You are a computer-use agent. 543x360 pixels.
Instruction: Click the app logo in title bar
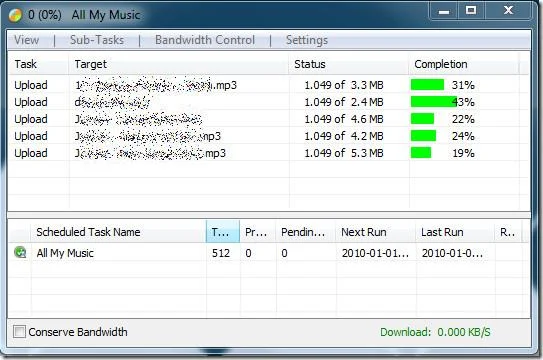[x=15, y=15]
